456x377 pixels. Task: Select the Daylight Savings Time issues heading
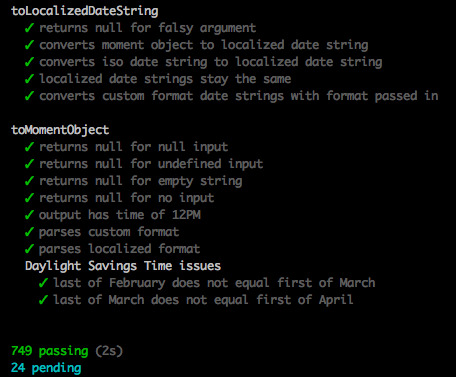tap(123, 266)
